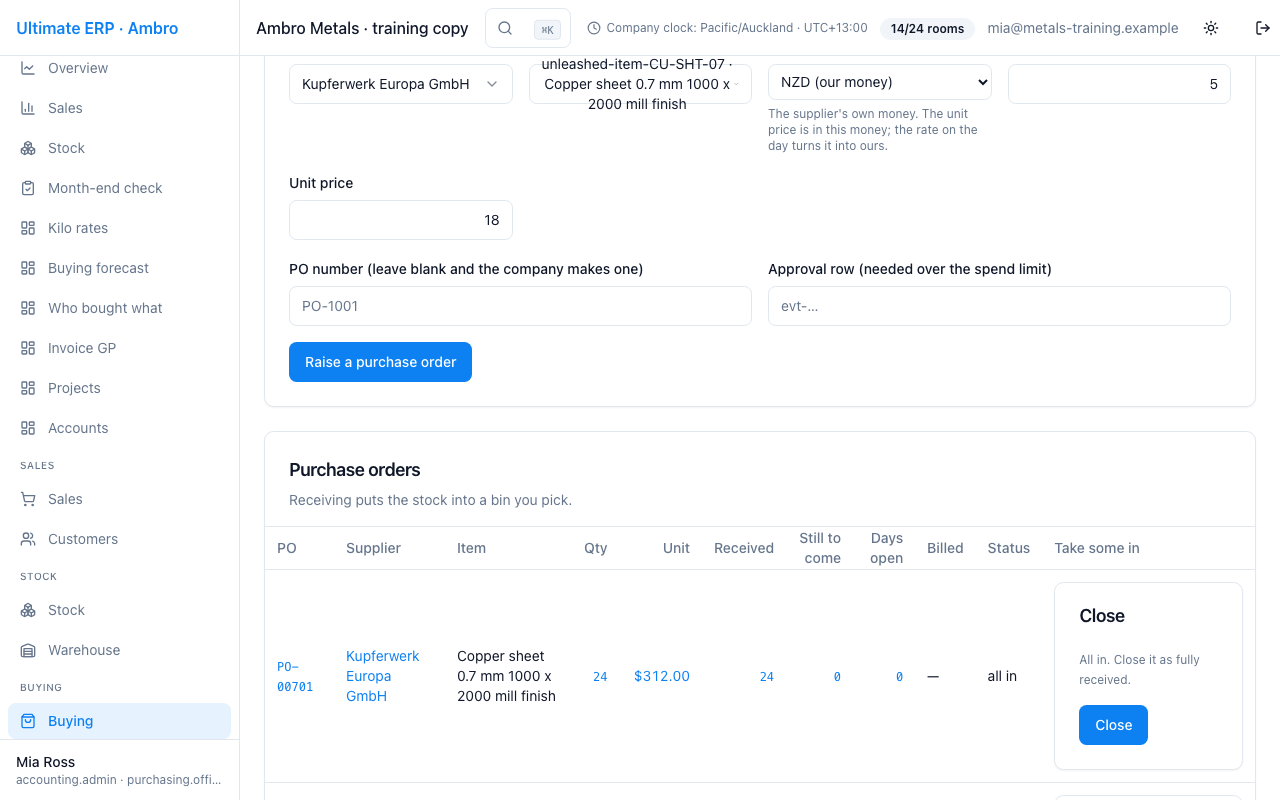1280x800 pixels.
Task: Toggle the light/dark theme sun icon
Action: pos(1211,28)
